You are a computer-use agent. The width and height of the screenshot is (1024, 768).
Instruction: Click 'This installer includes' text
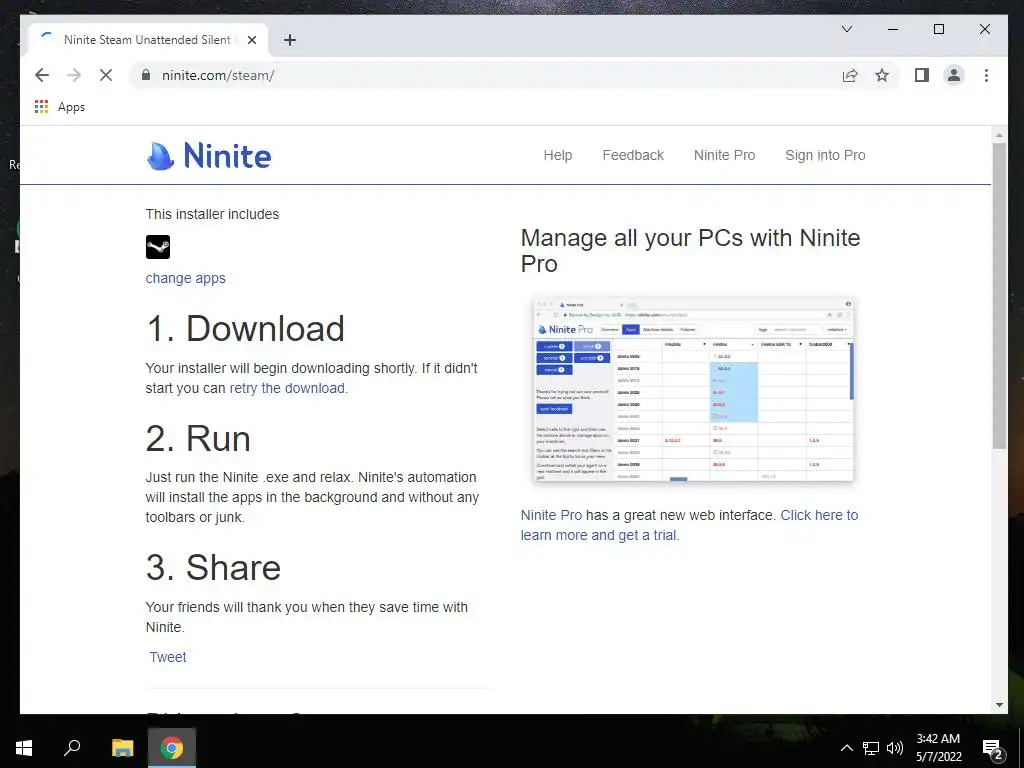point(212,214)
